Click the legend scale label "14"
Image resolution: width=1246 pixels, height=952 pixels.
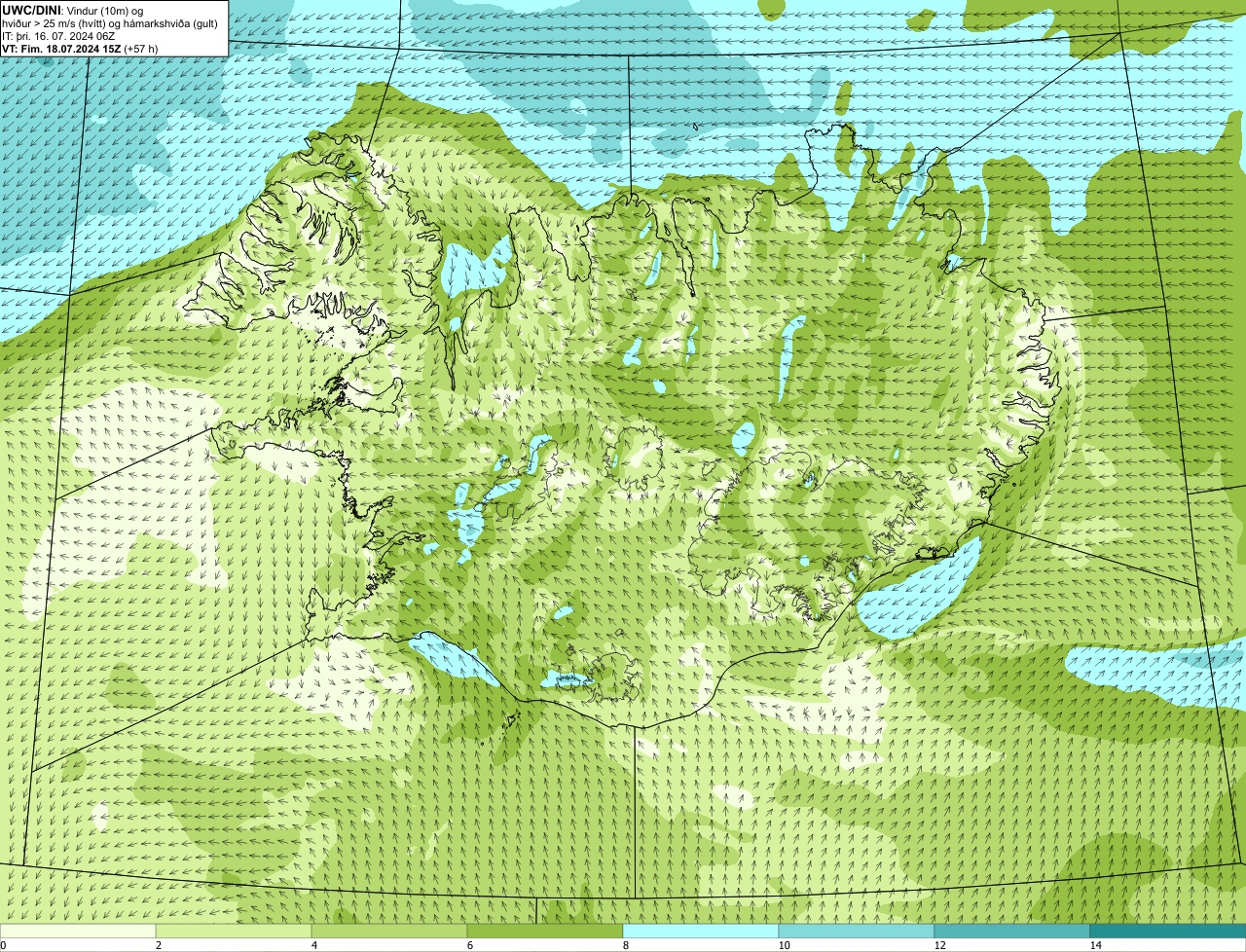point(1095,945)
